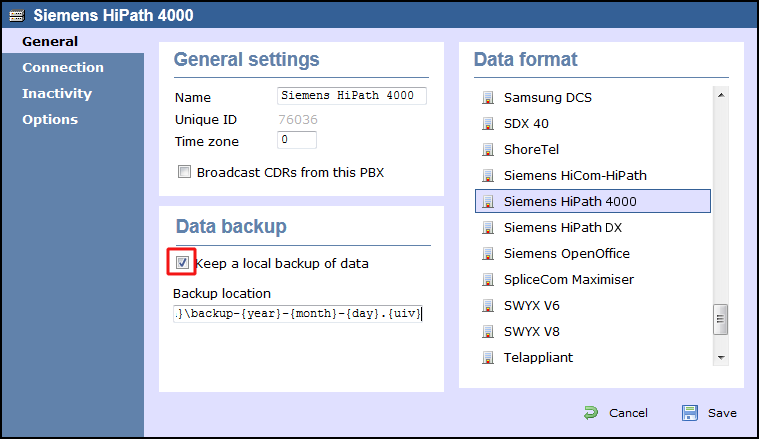
Task: Untick Keep a local backup of data
Action: (x=182, y=262)
